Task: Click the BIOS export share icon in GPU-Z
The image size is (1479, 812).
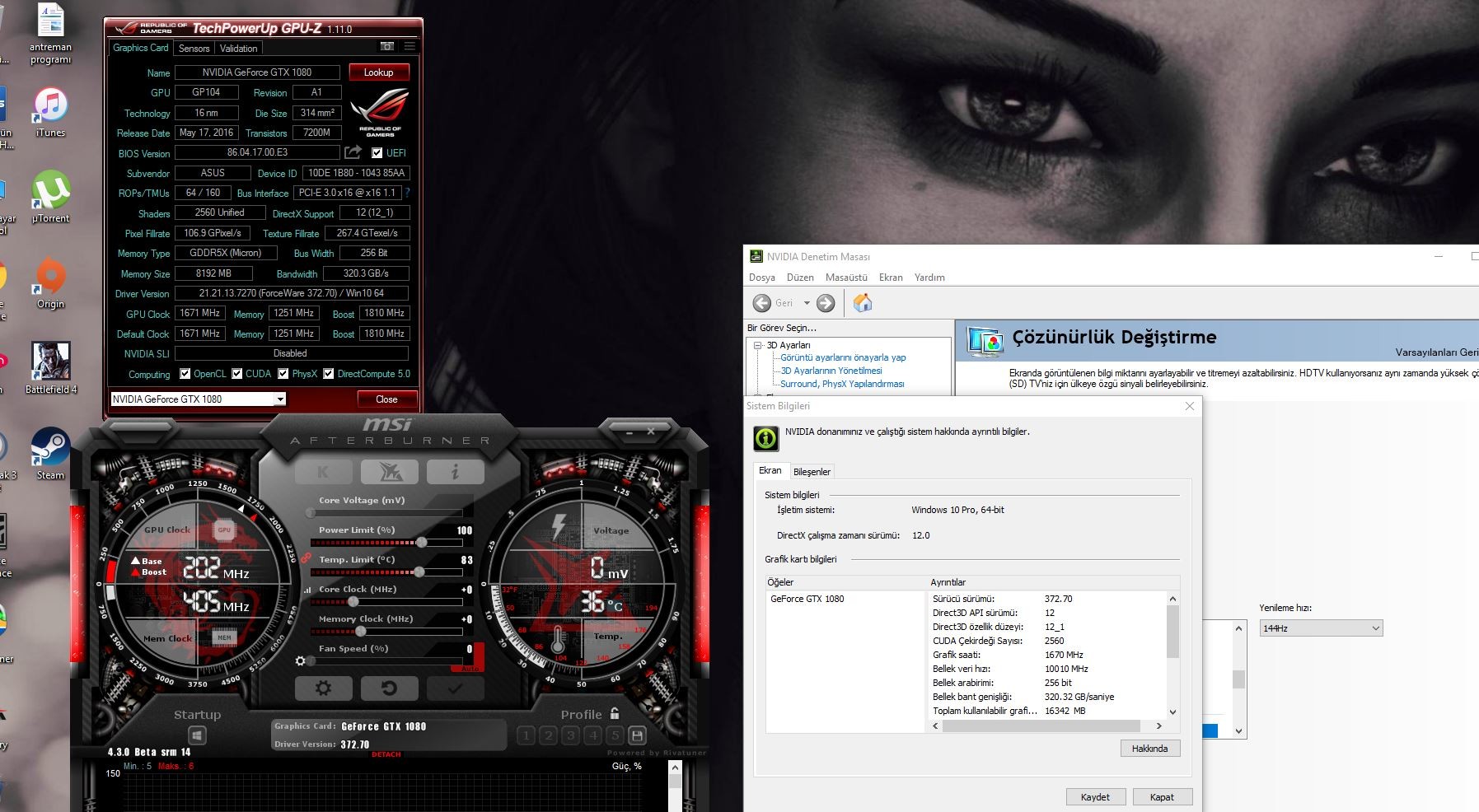Action: pos(353,152)
